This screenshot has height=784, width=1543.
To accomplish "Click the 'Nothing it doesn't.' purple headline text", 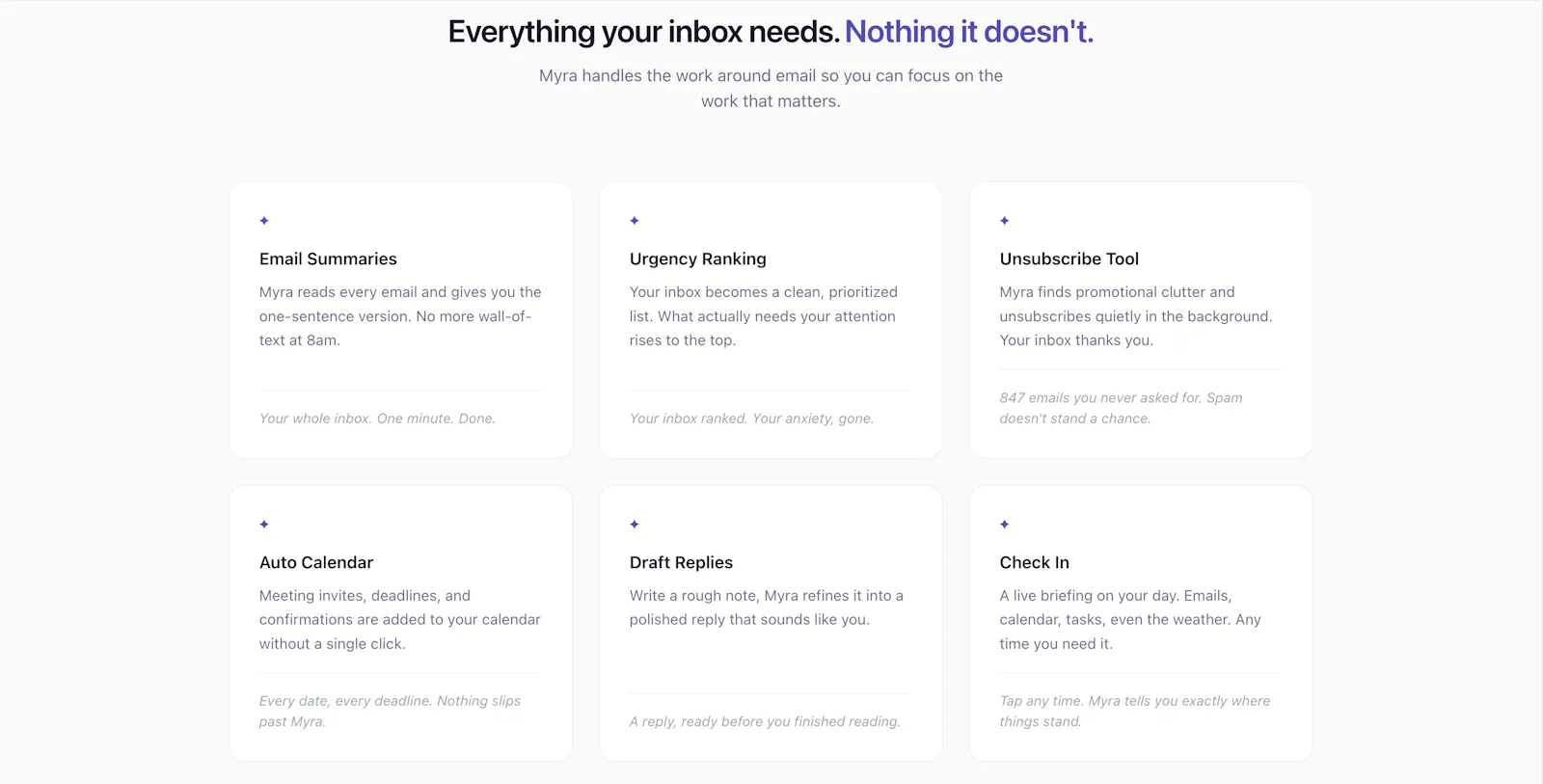I will 969,32.
